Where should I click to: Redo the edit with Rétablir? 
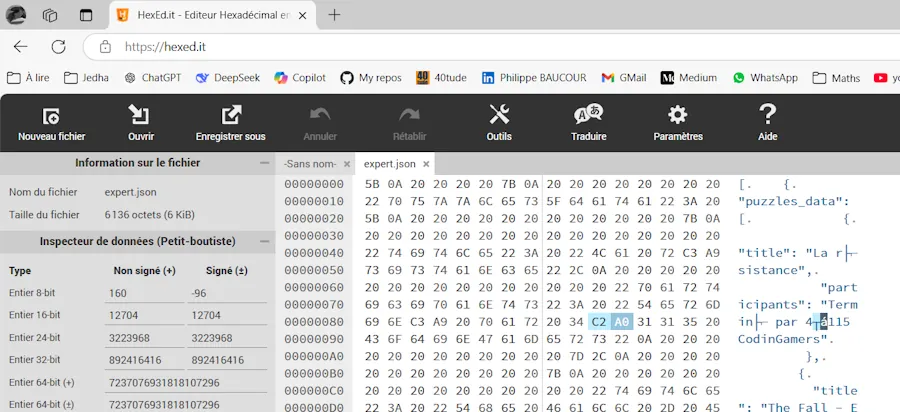coord(410,123)
